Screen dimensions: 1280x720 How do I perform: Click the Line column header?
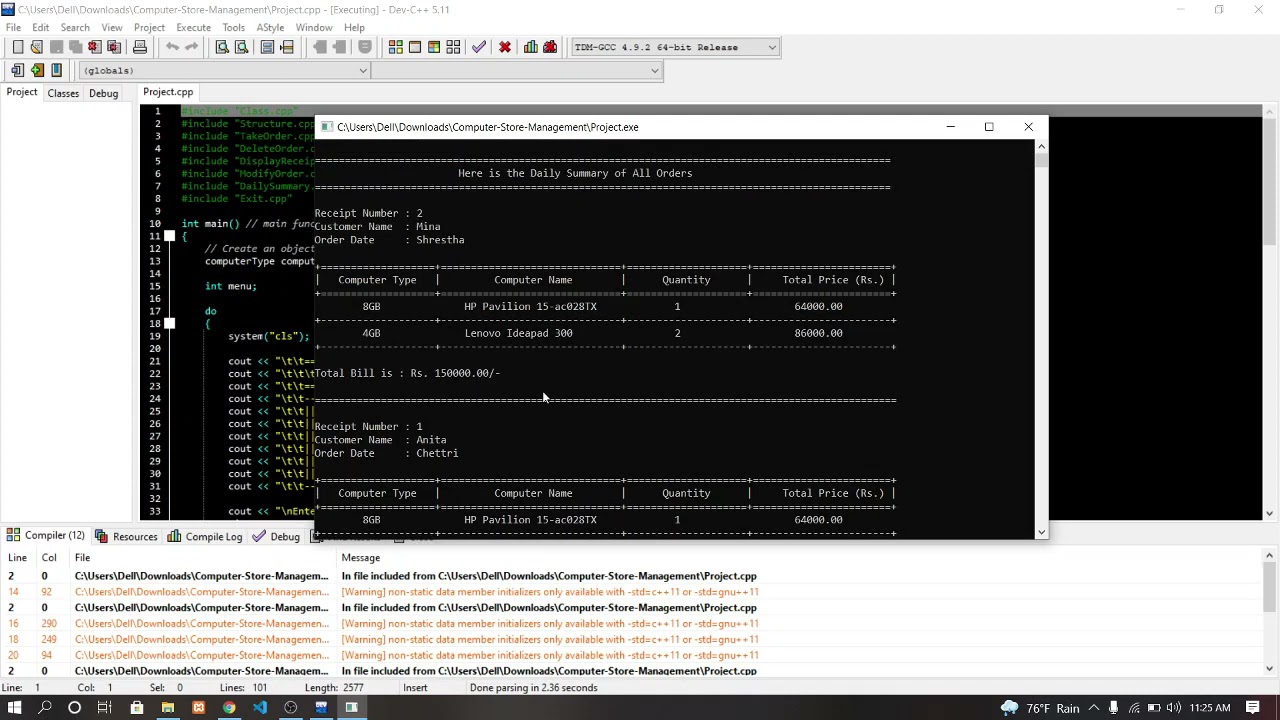pyautogui.click(x=17, y=558)
